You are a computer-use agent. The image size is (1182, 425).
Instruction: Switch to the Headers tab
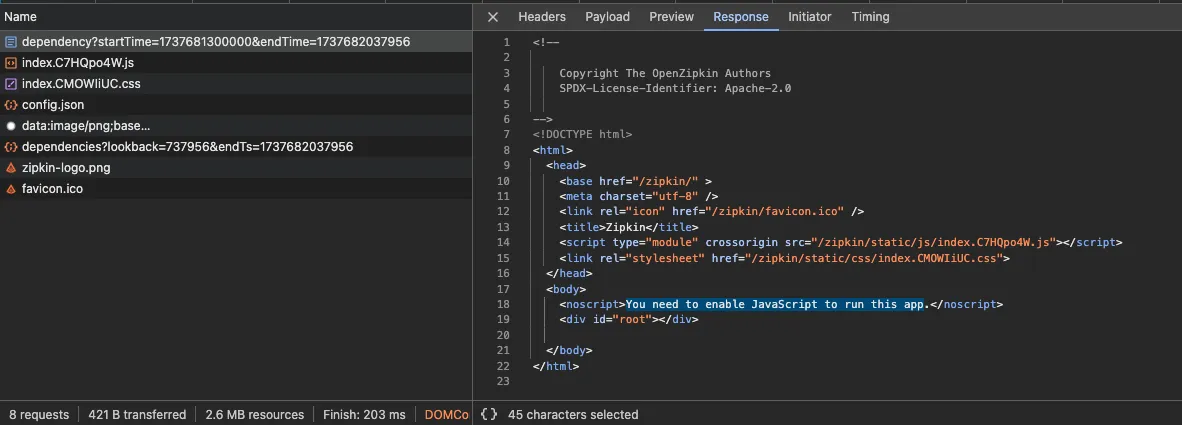(542, 17)
